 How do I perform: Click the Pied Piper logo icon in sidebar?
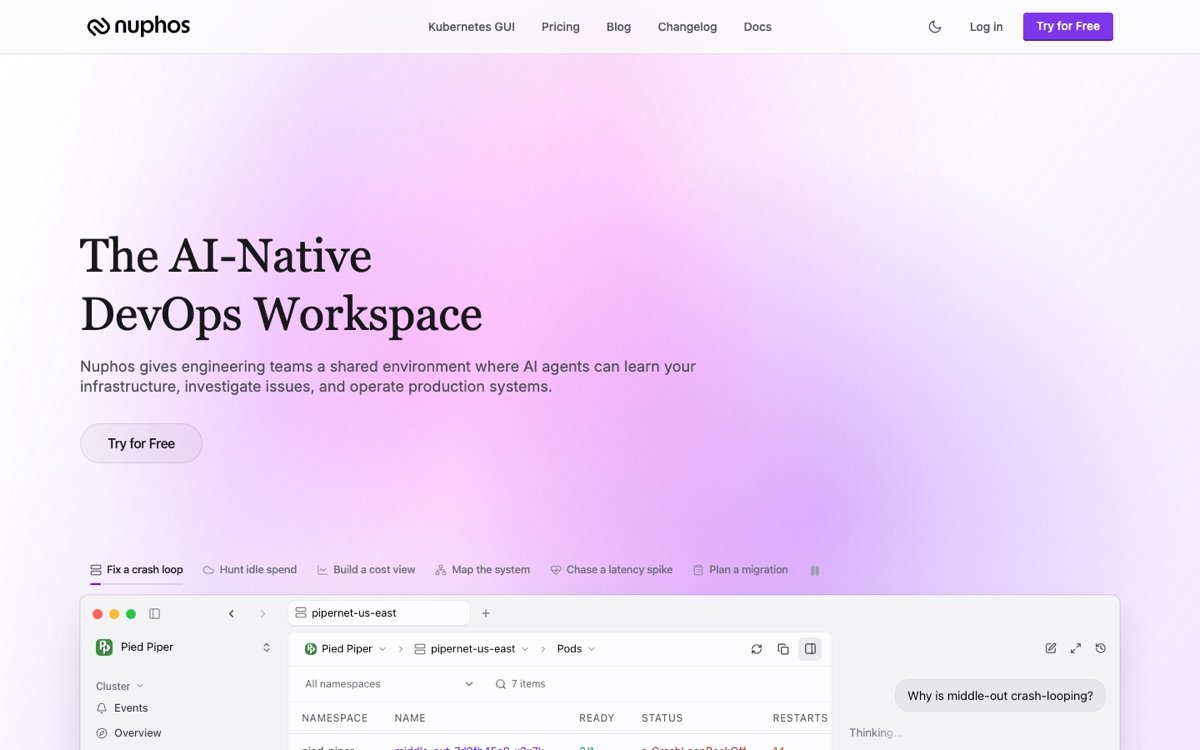(x=104, y=647)
